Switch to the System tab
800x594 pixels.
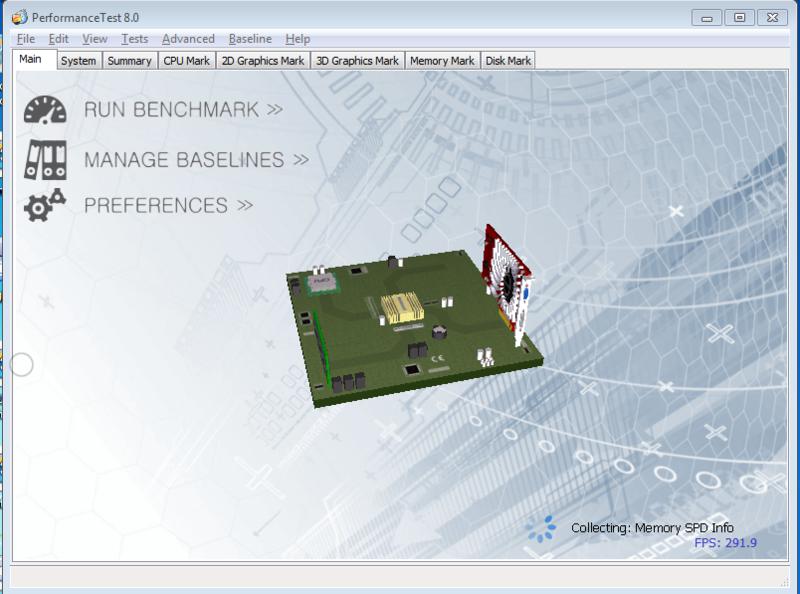coord(79,61)
